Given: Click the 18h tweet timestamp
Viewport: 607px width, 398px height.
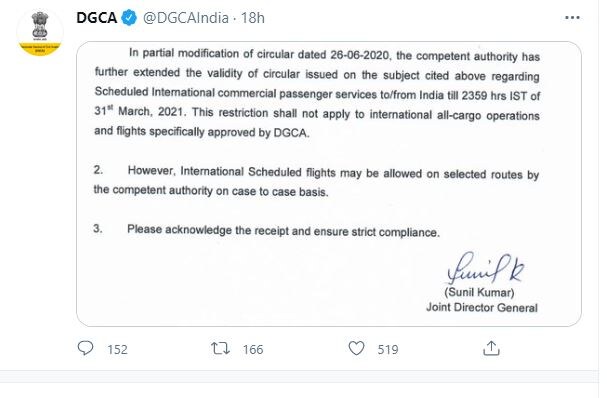Looking at the screenshot, I should point(253,18).
